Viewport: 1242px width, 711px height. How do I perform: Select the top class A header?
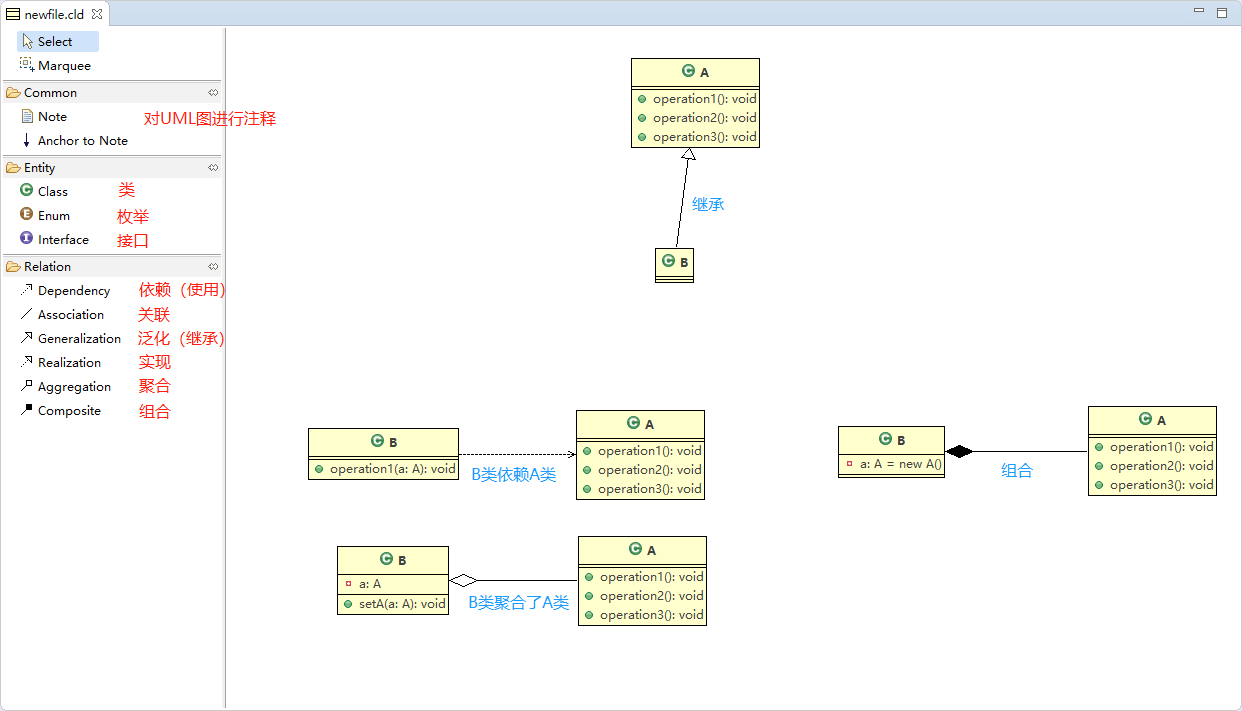tap(695, 72)
